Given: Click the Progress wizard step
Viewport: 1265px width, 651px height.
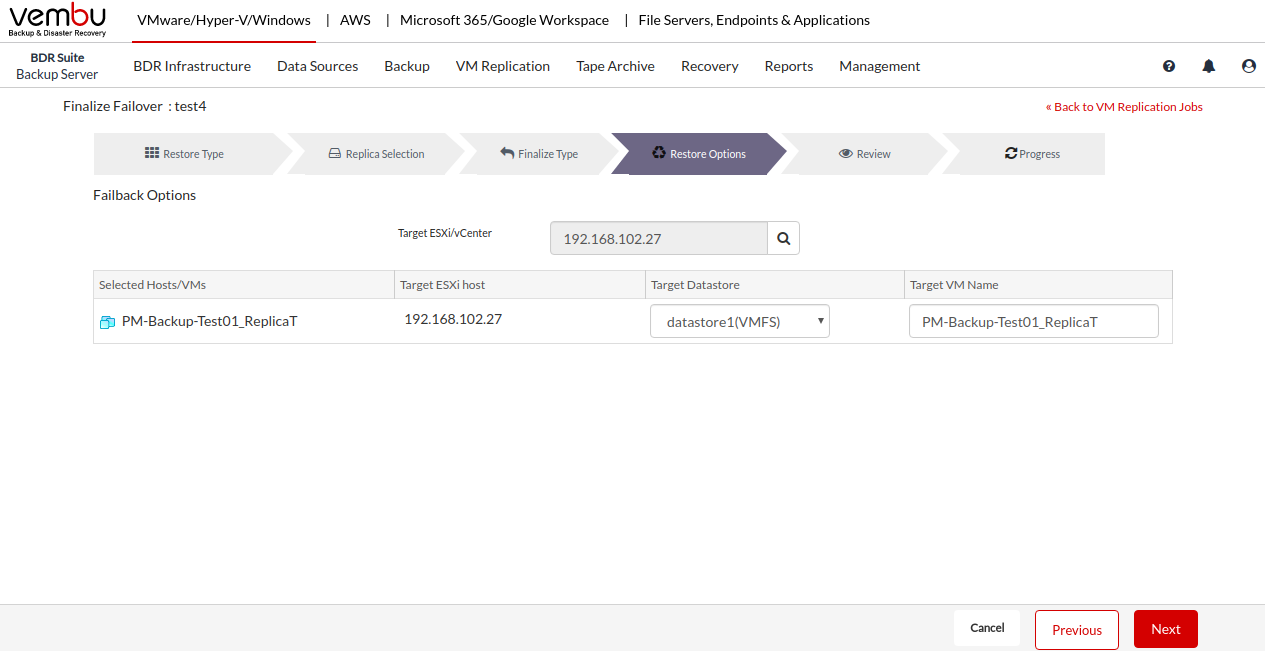Looking at the screenshot, I should (1032, 154).
